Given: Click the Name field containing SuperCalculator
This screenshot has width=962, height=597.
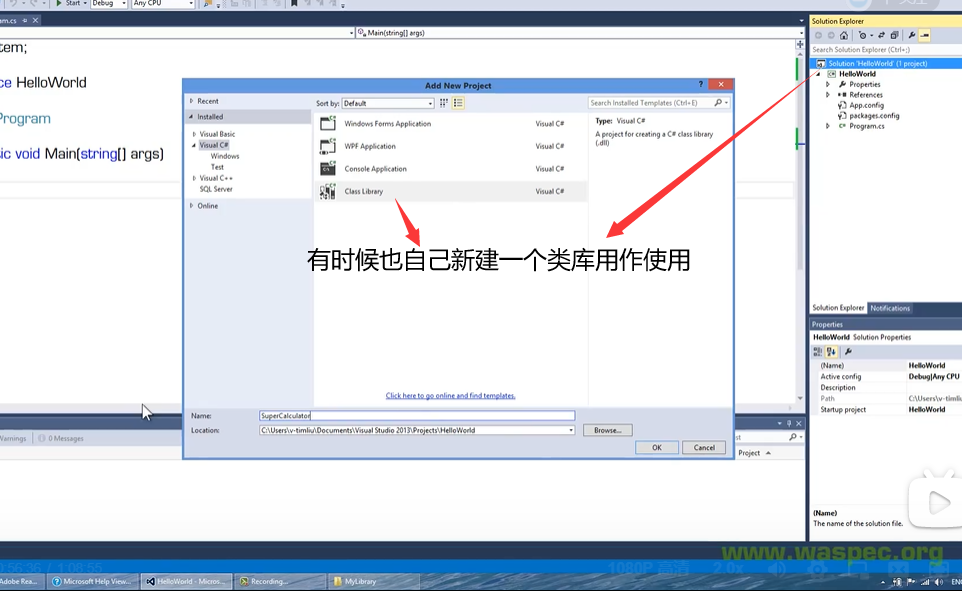Looking at the screenshot, I should click(x=417, y=415).
